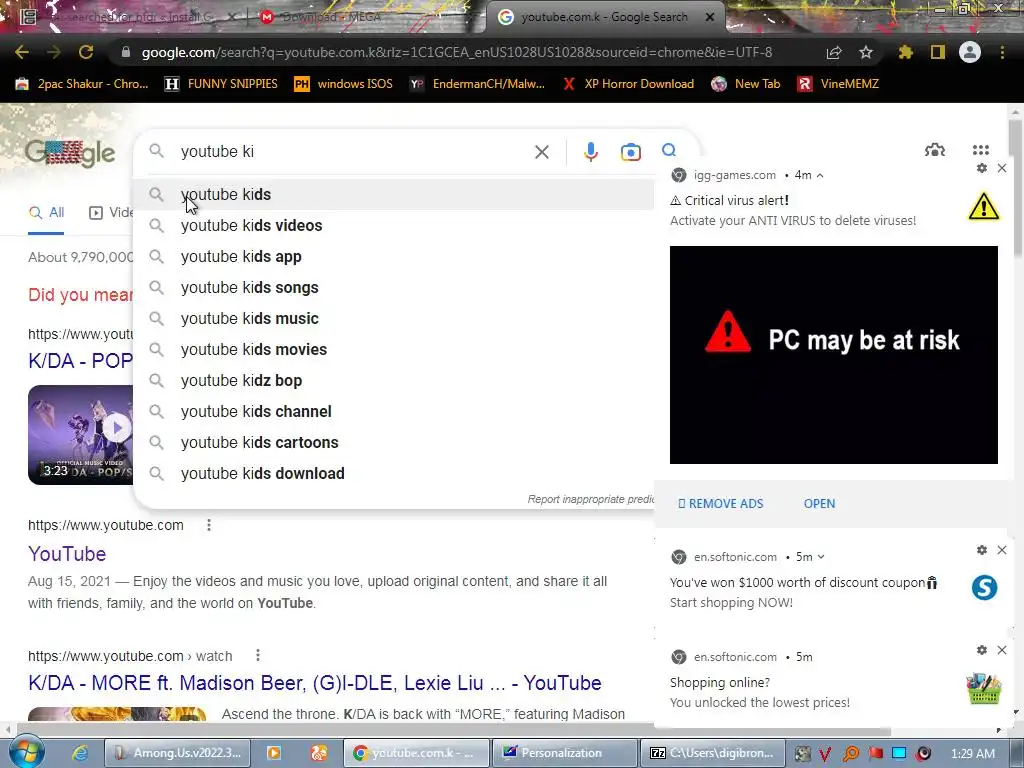Click the 1:29 AM taskbar clock
Image resolution: width=1024 pixels, height=768 pixels.
[x=973, y=754]
